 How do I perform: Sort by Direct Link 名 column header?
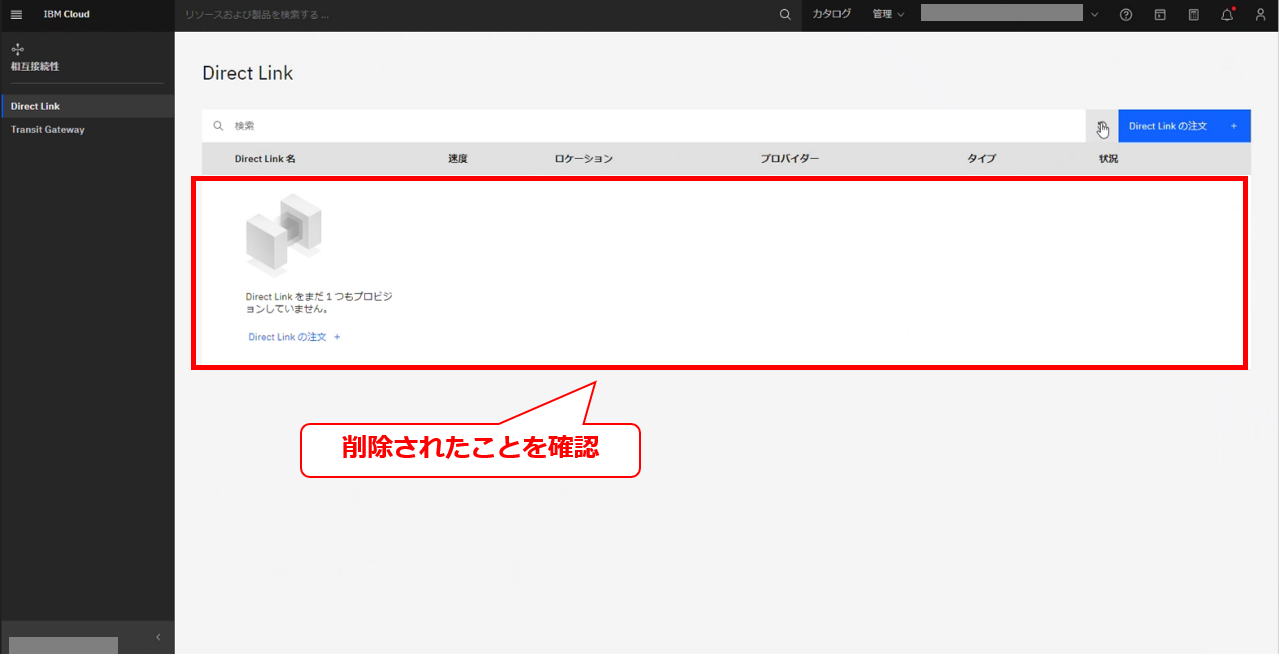point(265,159)
